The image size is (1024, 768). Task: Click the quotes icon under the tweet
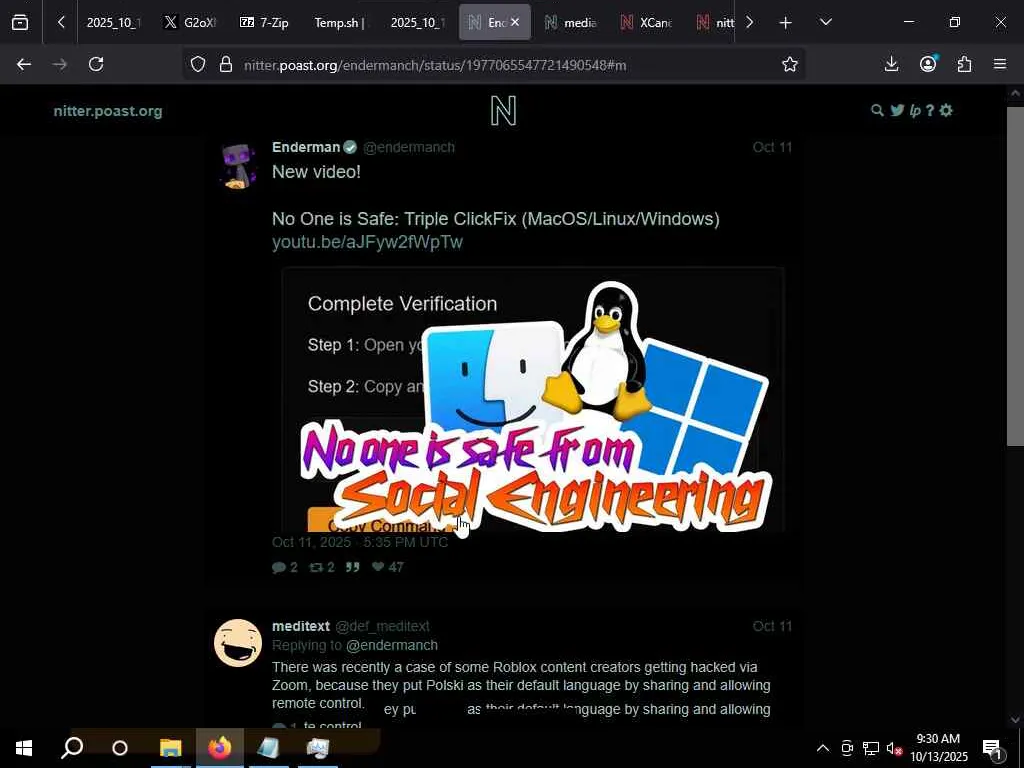pos(353,567)
